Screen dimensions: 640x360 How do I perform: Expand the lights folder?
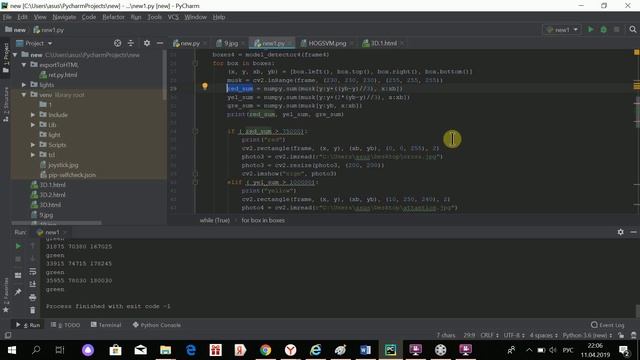tap(24, 85)
